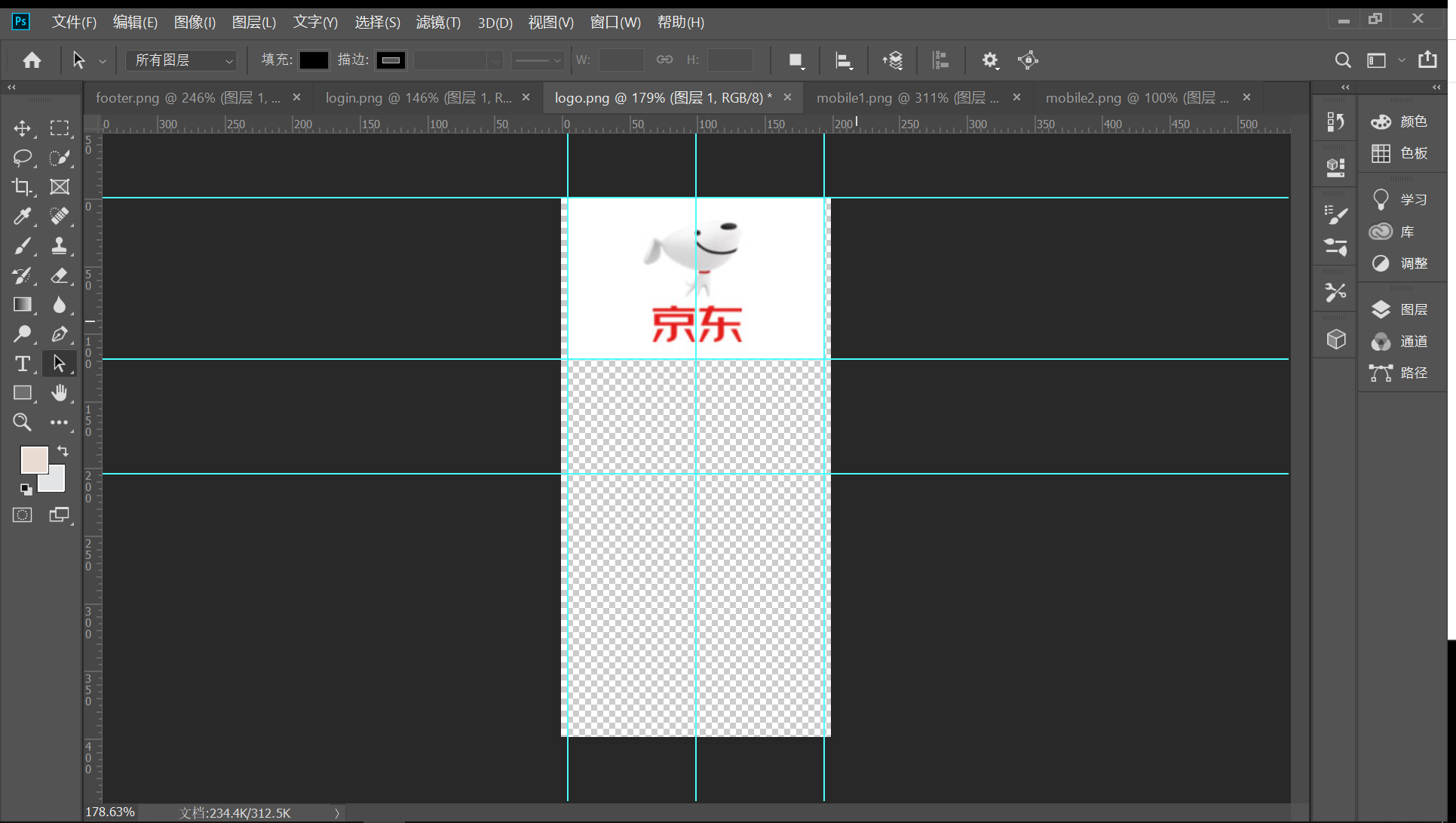Change screen mode icon in toolbar
Viewport: 1456px width, 823px height.
[60, 515]
